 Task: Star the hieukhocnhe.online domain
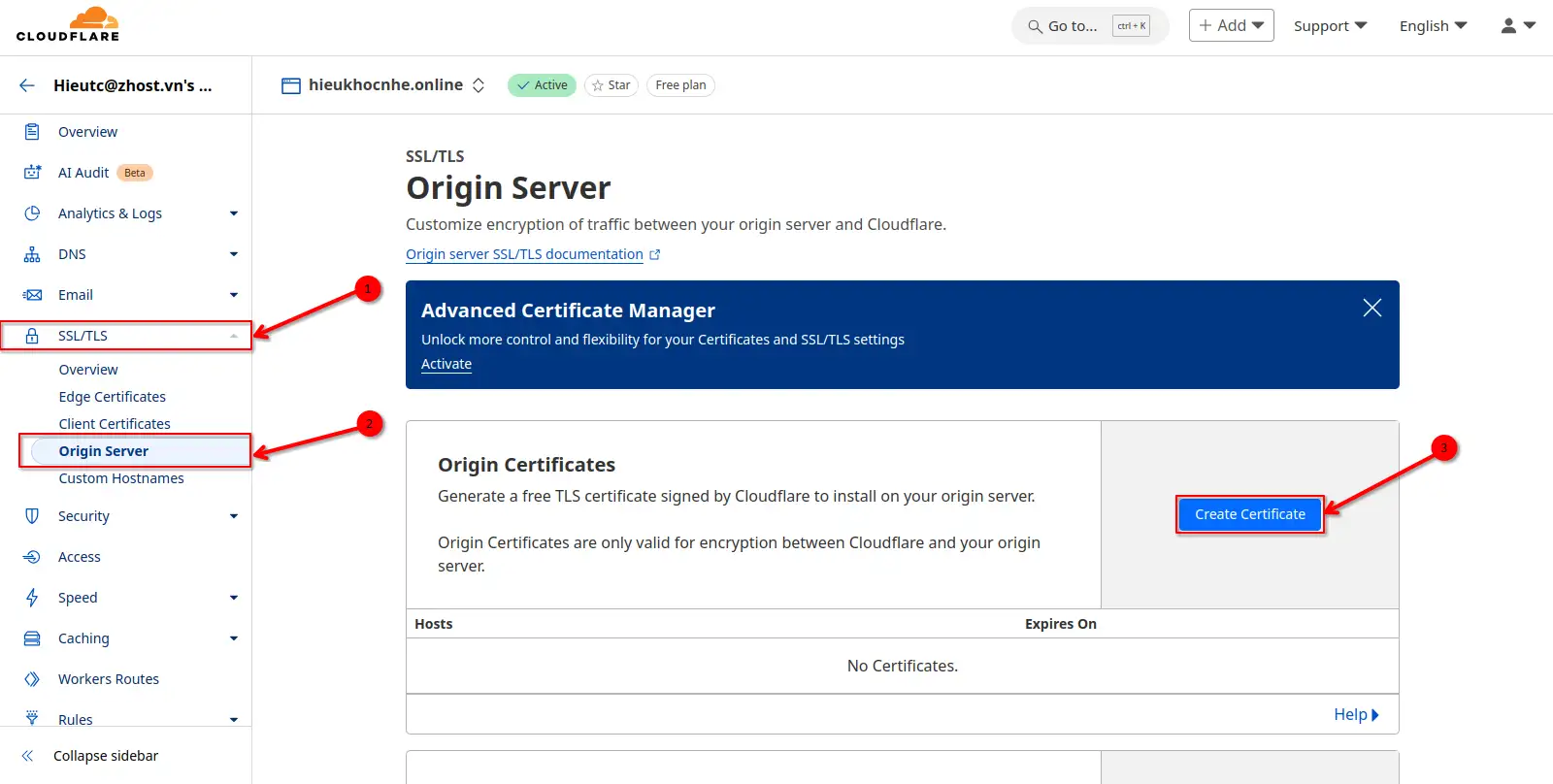tap(611, 85)
